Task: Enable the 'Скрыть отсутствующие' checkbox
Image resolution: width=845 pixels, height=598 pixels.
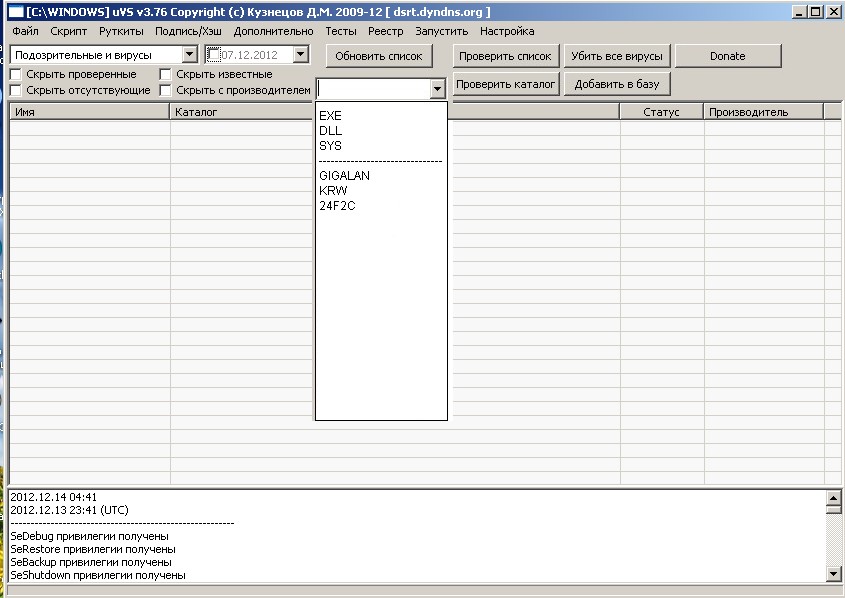Action: coord(16,91)
